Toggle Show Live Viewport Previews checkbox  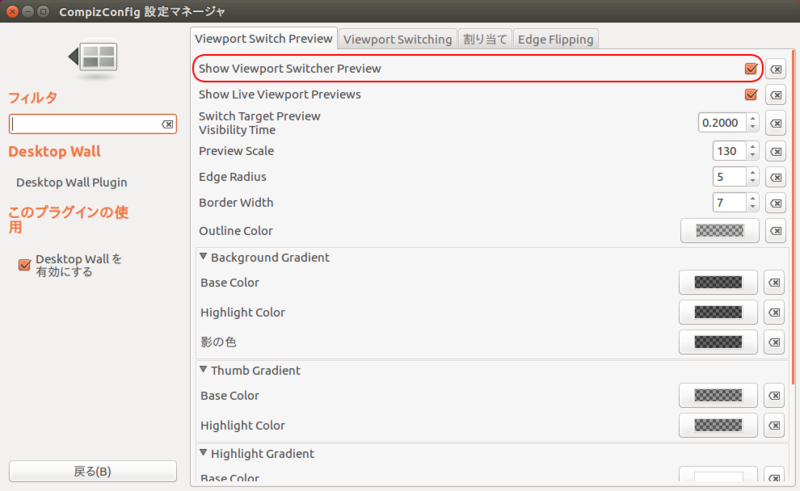pyautogui.click(x=751, y=94)
